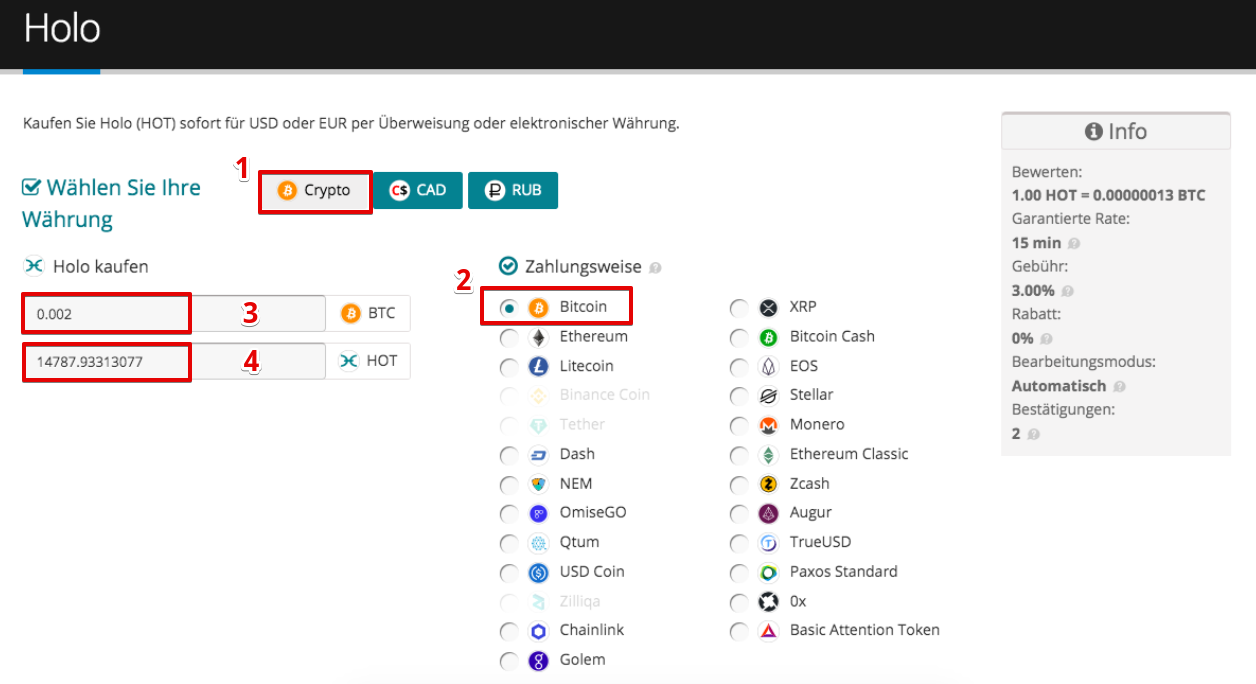Screen dimensions: 1256x684
Task: Click the Ethereum diamond icon
Action: click(x=539, y=337)
